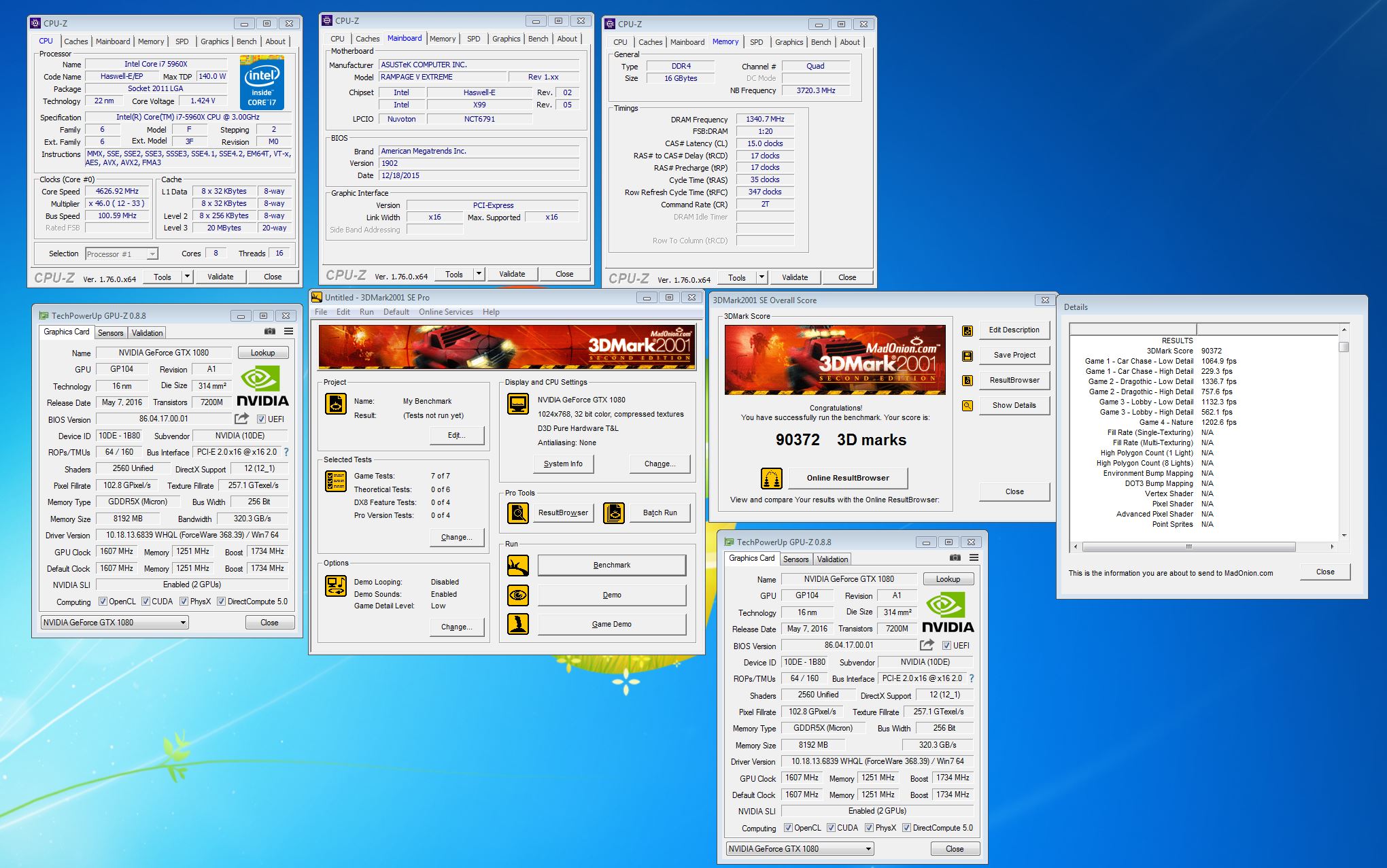This screenshot has width=1387, height=868.
Task: Toggle OpenCL checkbox in bottom-right GPU-Z window
Action: (x=788, y=828)
